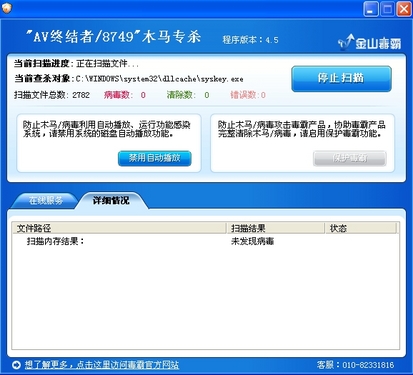The image size is (413, 375).
Task: Click the 未发现病毒 result cell
Action: click(252, 241)
